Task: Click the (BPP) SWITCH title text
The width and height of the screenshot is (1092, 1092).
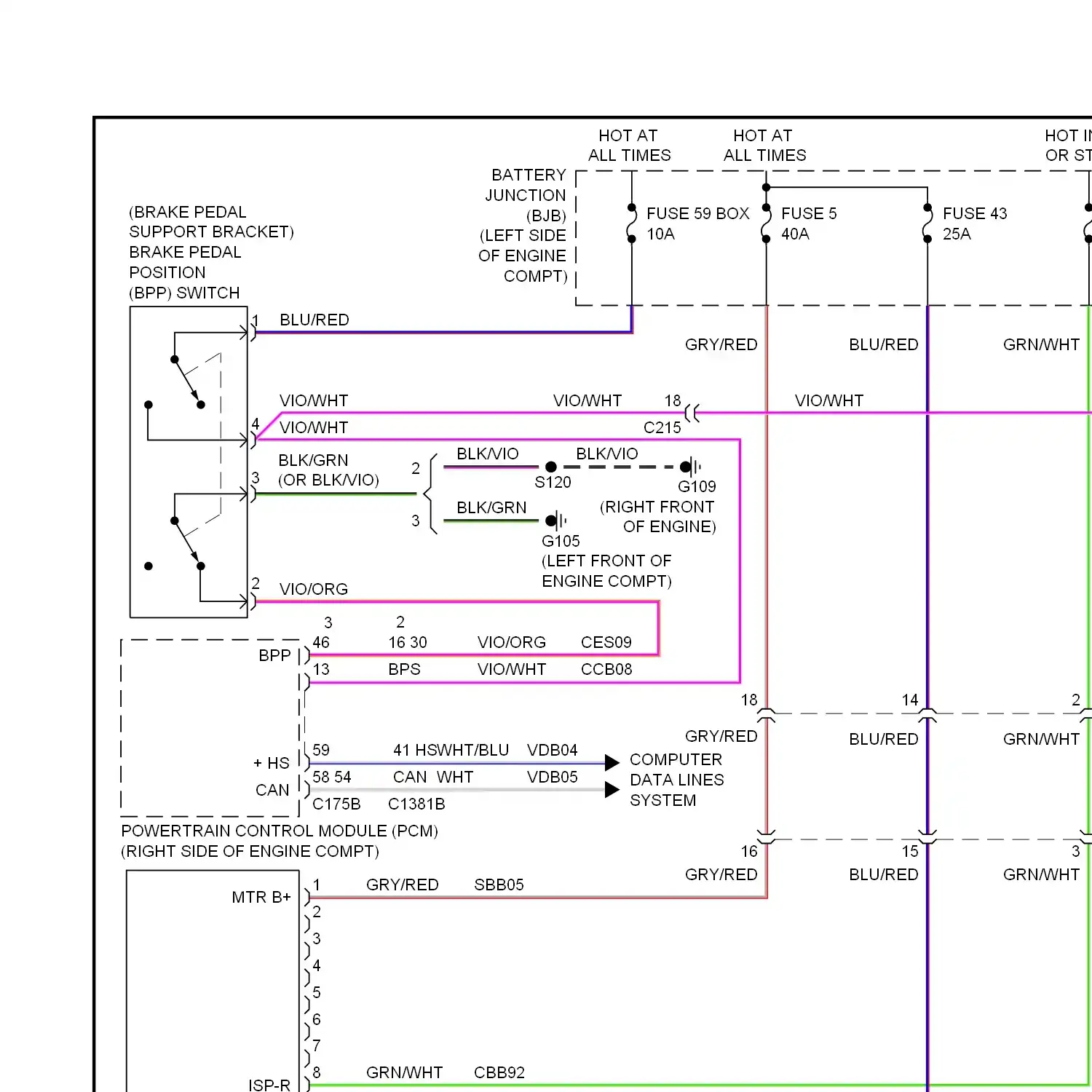Action: 184,293
